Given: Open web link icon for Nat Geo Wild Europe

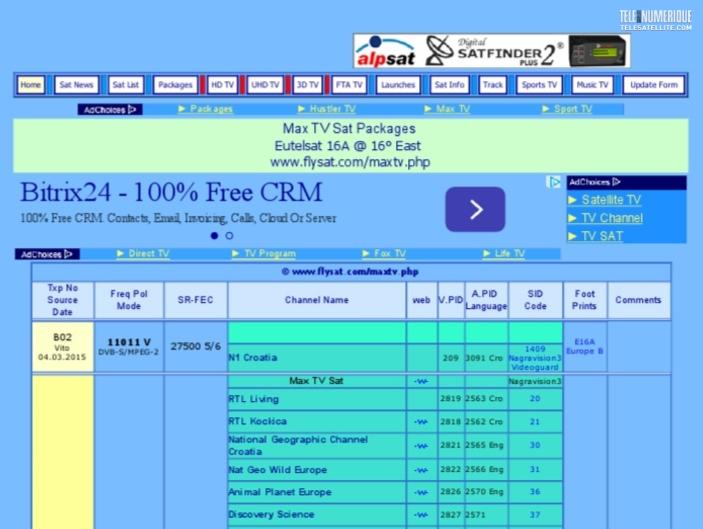Looking at the screenshot, I should (x=421, y=470).
